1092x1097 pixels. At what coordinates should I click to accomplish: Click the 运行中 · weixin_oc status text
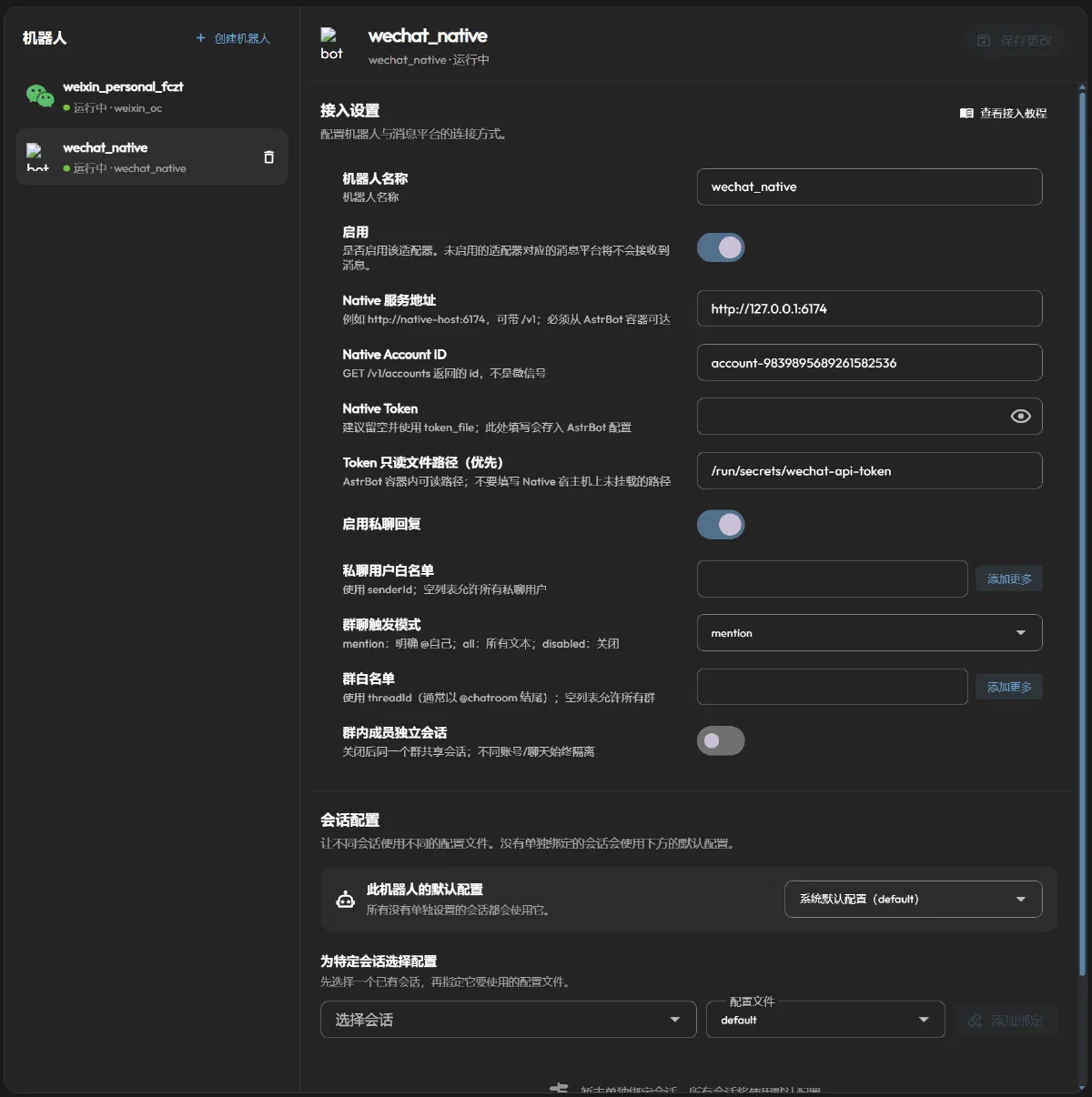click(117, 108)
